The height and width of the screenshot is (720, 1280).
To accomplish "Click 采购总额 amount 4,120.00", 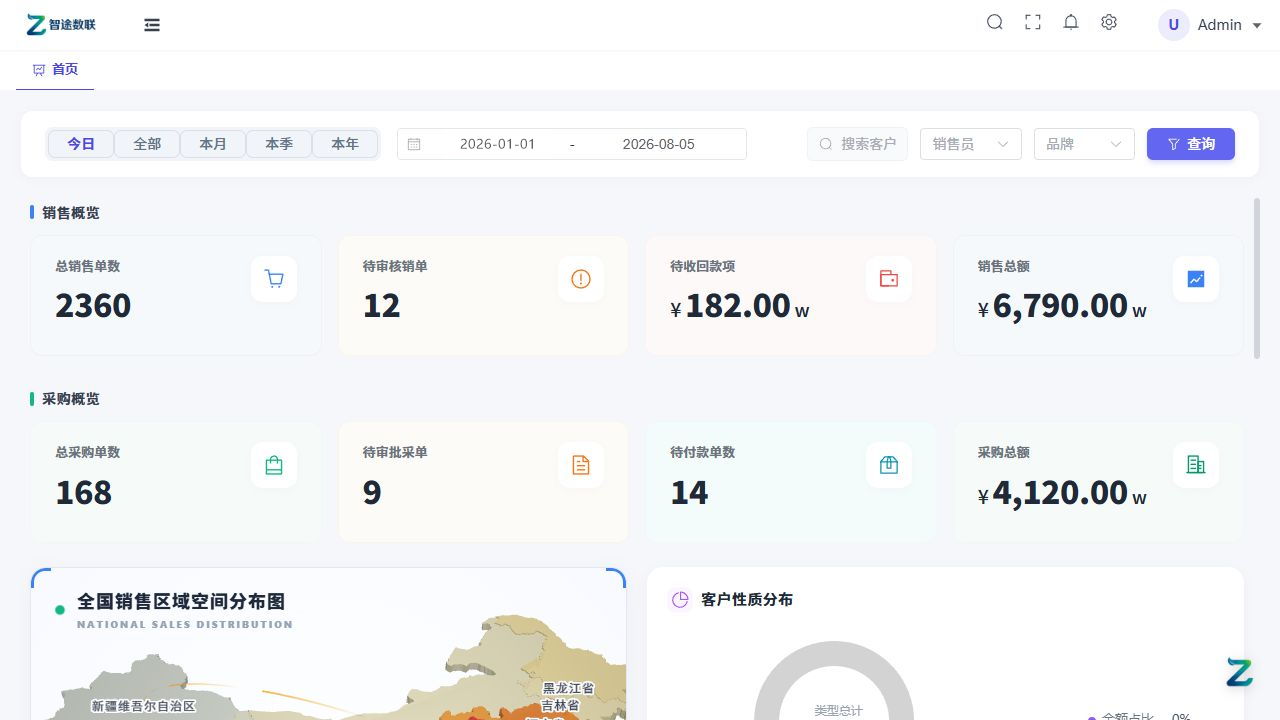I will [1060, 492].
